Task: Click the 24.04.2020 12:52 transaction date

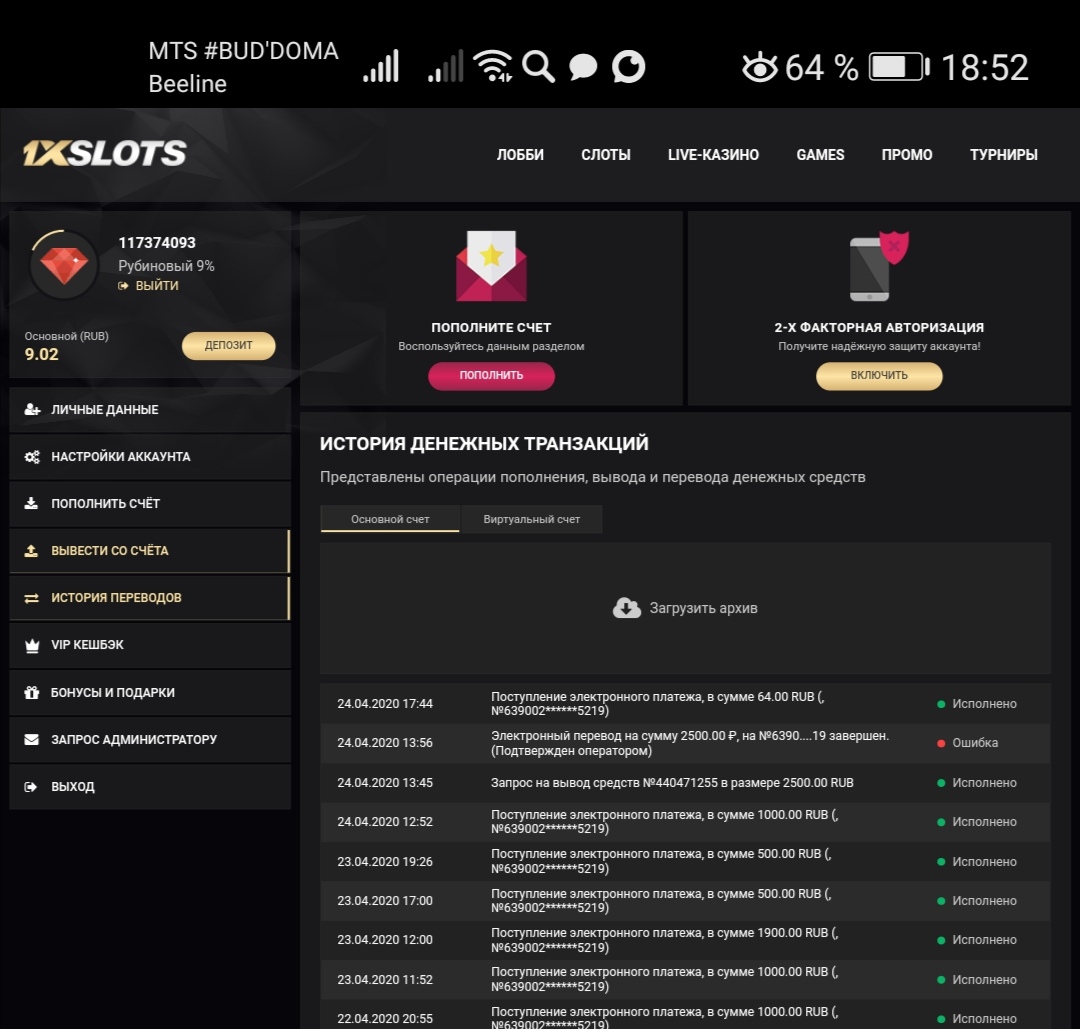Action: point(385,822)
